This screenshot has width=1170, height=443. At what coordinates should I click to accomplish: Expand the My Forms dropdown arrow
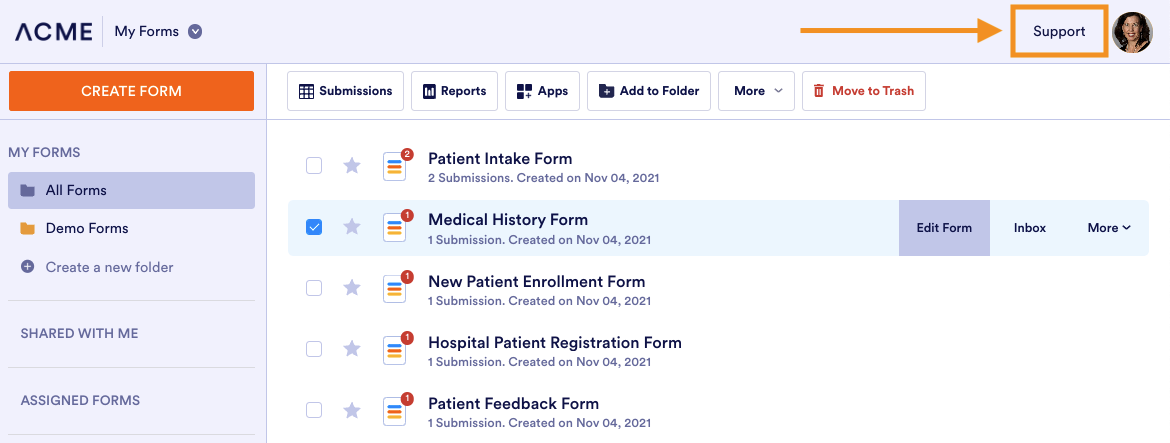pyautogui.click(x=196, y=31)
